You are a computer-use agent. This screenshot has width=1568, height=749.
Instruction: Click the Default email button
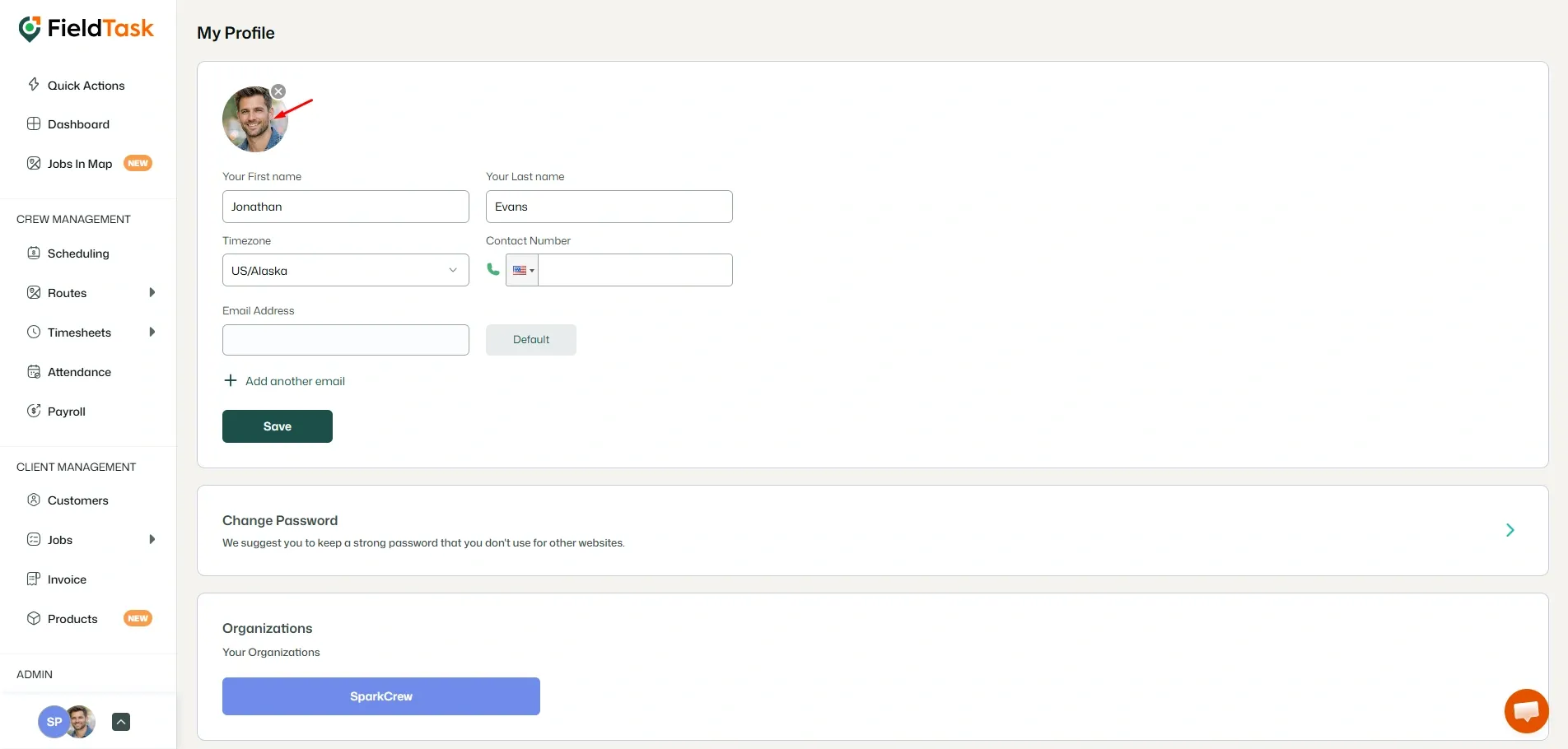[531, 339]
